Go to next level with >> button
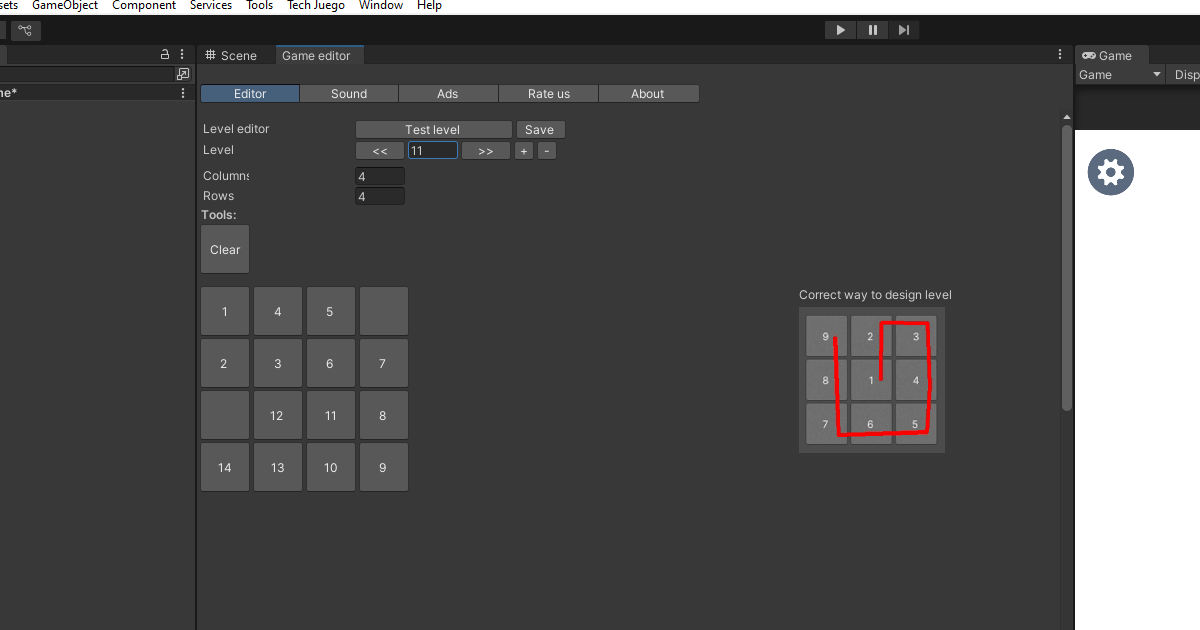The height and width of the screenshot is (630, 1200). (485, 151)
